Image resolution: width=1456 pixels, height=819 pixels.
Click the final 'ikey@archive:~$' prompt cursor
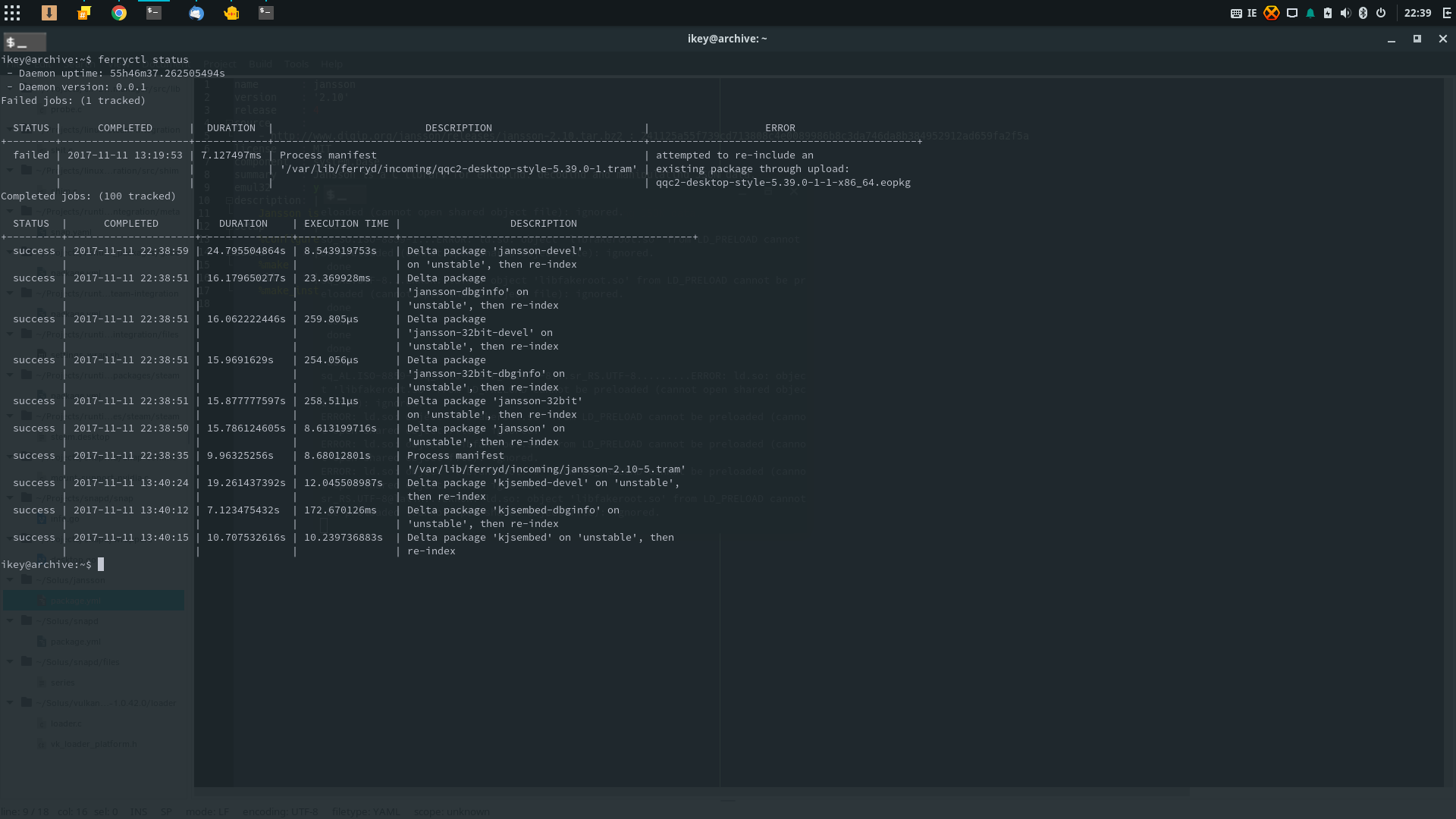coord(100,564)
